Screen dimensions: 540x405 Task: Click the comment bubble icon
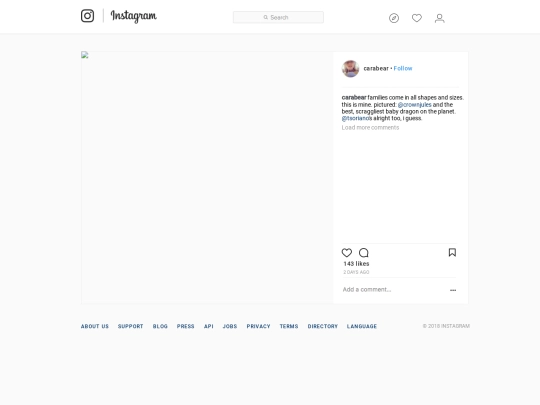364,253
